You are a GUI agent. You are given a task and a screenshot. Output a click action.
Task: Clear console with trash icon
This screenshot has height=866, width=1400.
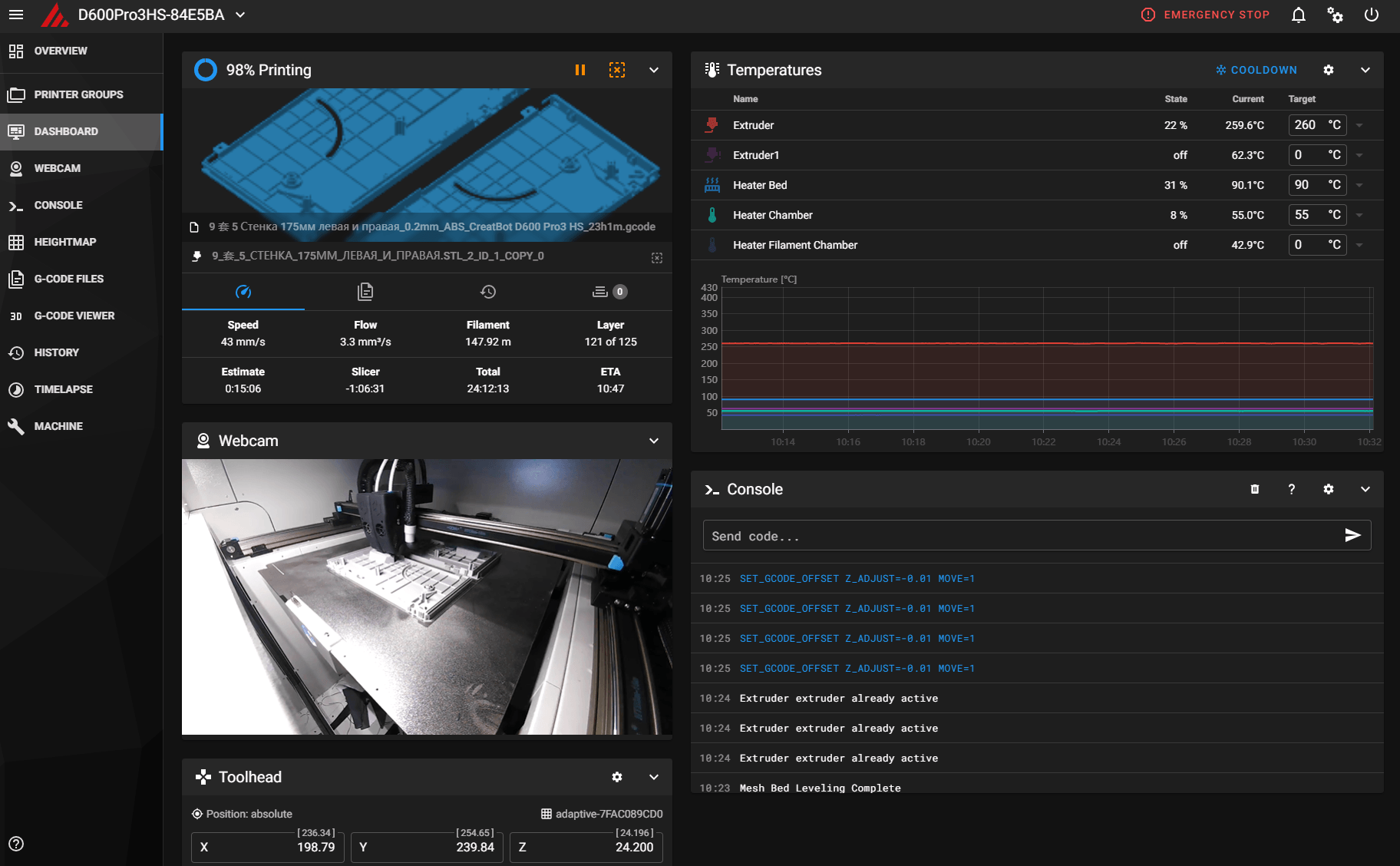pos(1255,489)
